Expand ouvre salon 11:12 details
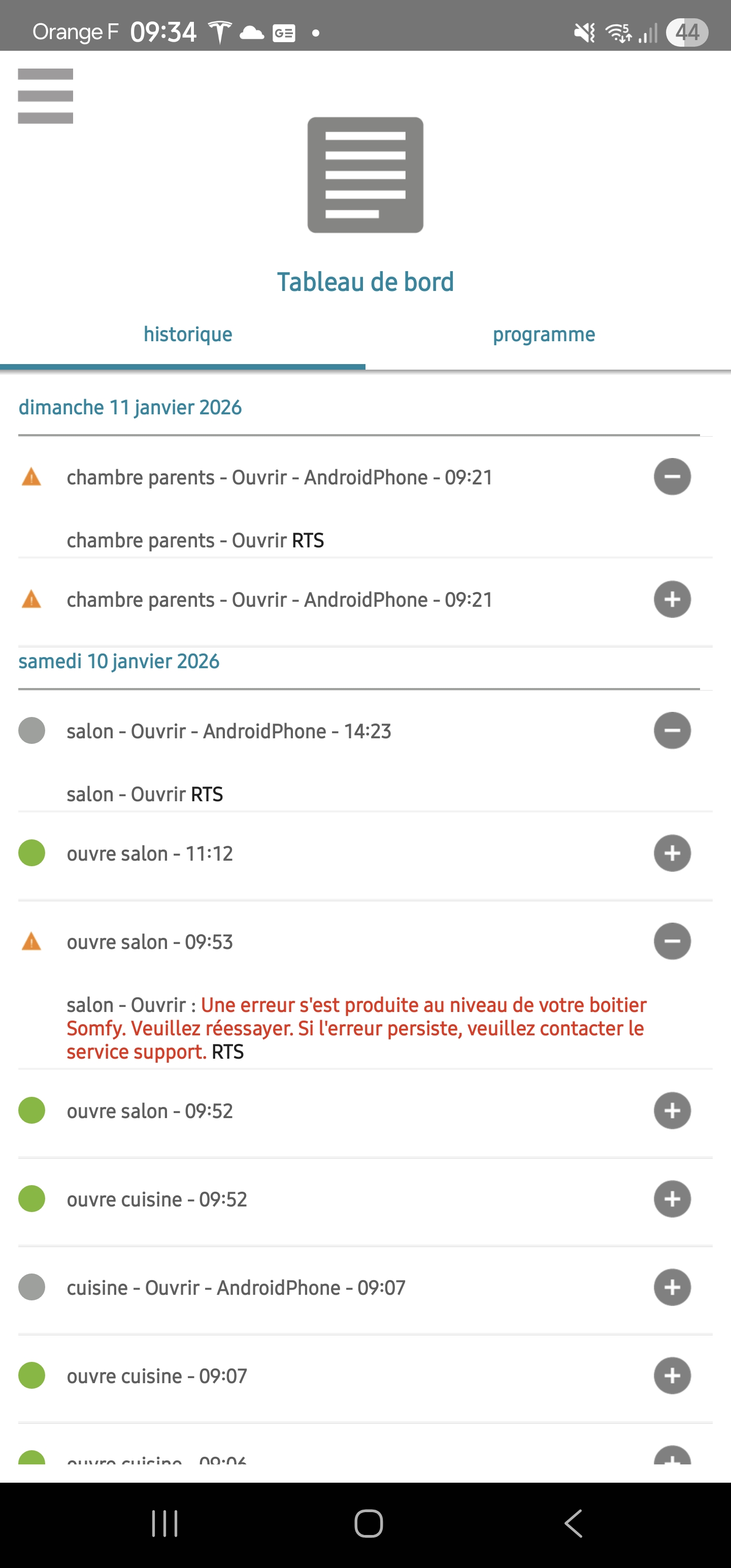This screenshot has height=1568, width=731. coord(672,853)
